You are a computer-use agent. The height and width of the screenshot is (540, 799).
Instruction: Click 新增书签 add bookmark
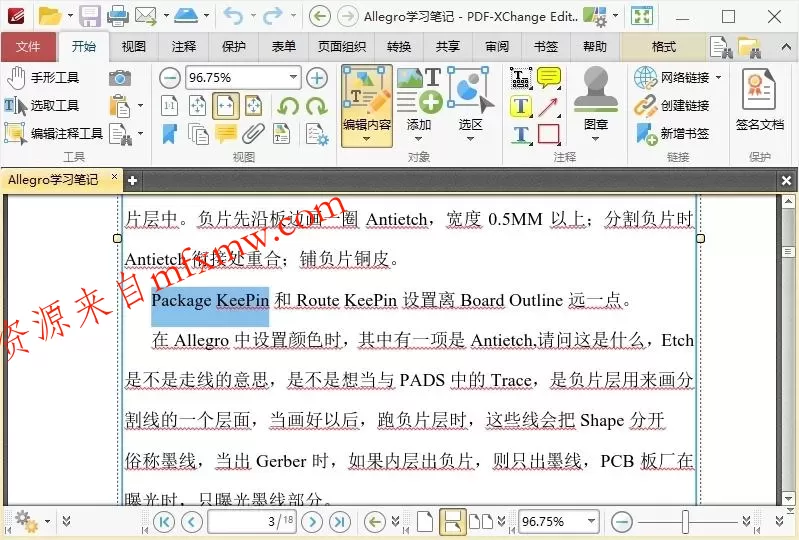672,133
